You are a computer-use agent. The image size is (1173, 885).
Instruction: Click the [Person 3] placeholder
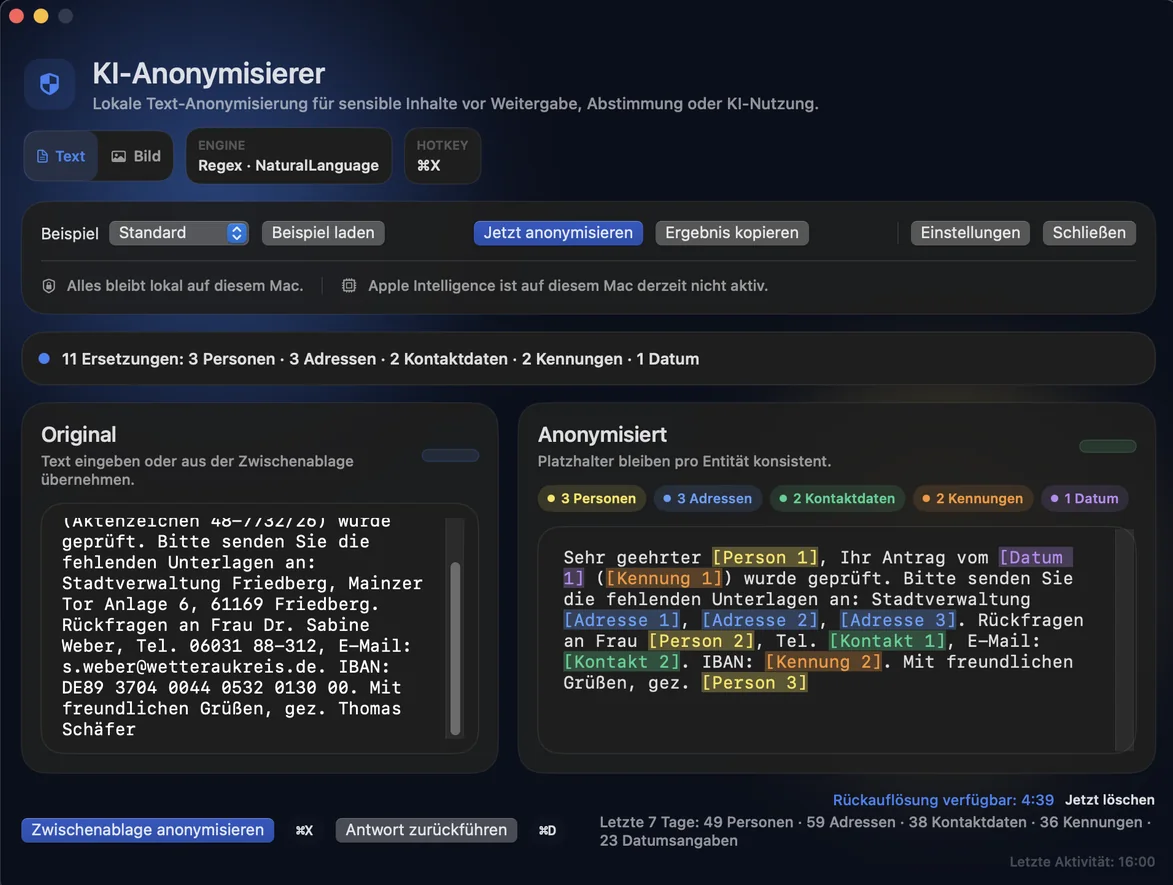pos(755,683)
